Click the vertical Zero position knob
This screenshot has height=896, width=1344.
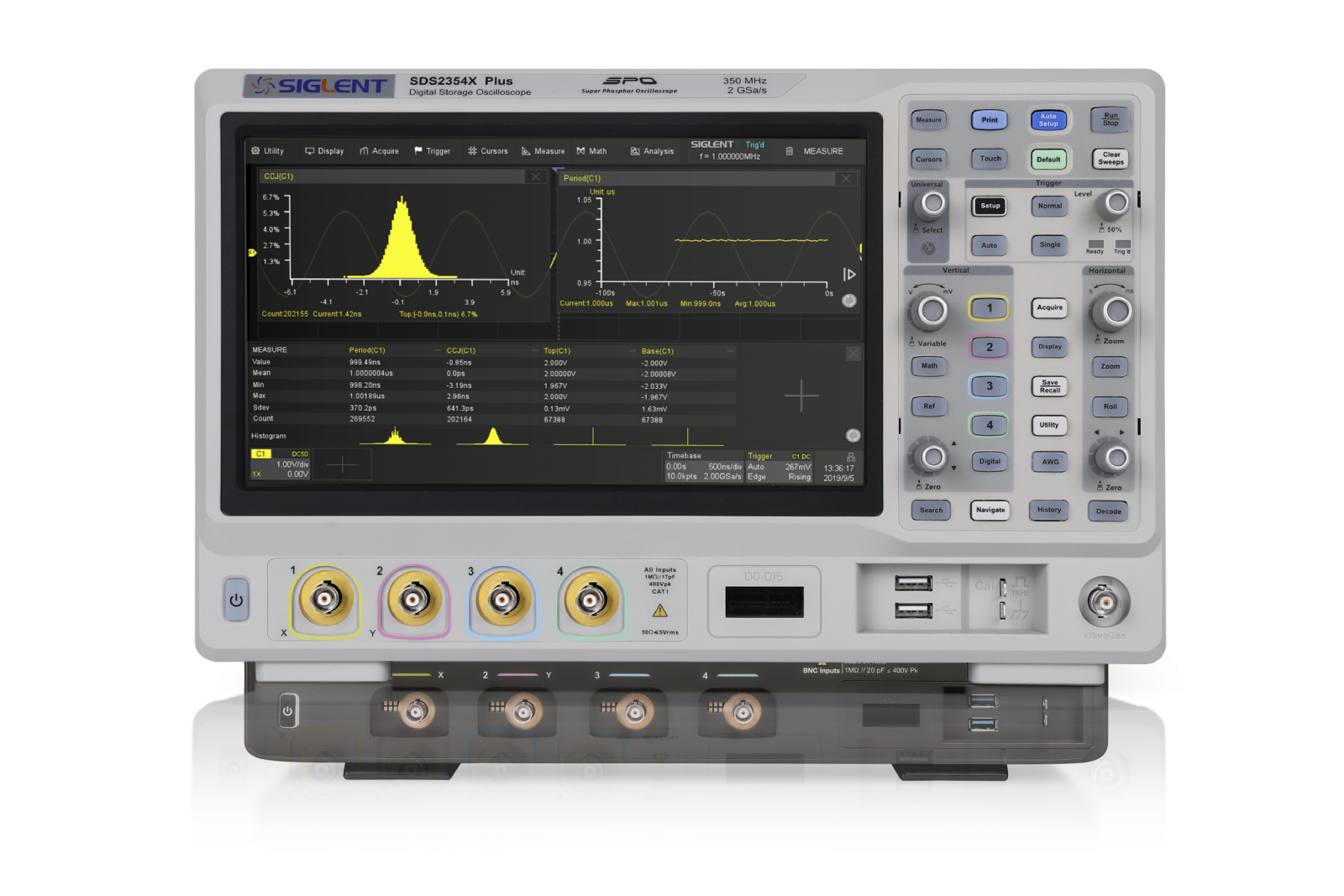click(x=932, y=458)
